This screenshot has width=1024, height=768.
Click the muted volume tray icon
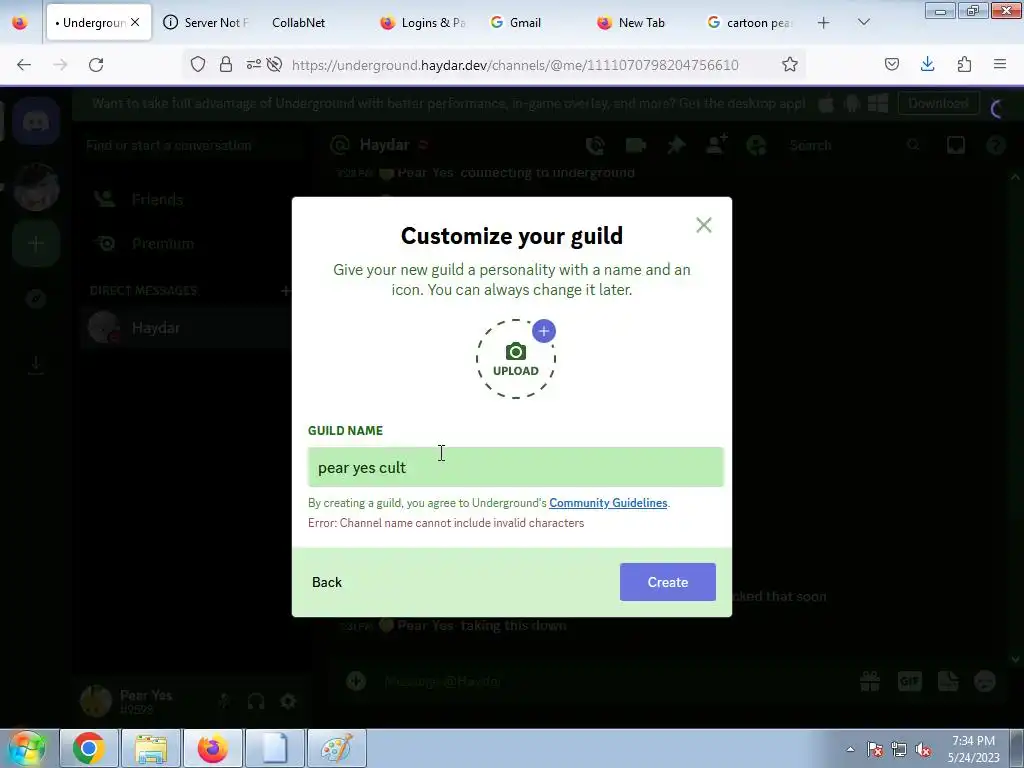[x=923, y=749]
